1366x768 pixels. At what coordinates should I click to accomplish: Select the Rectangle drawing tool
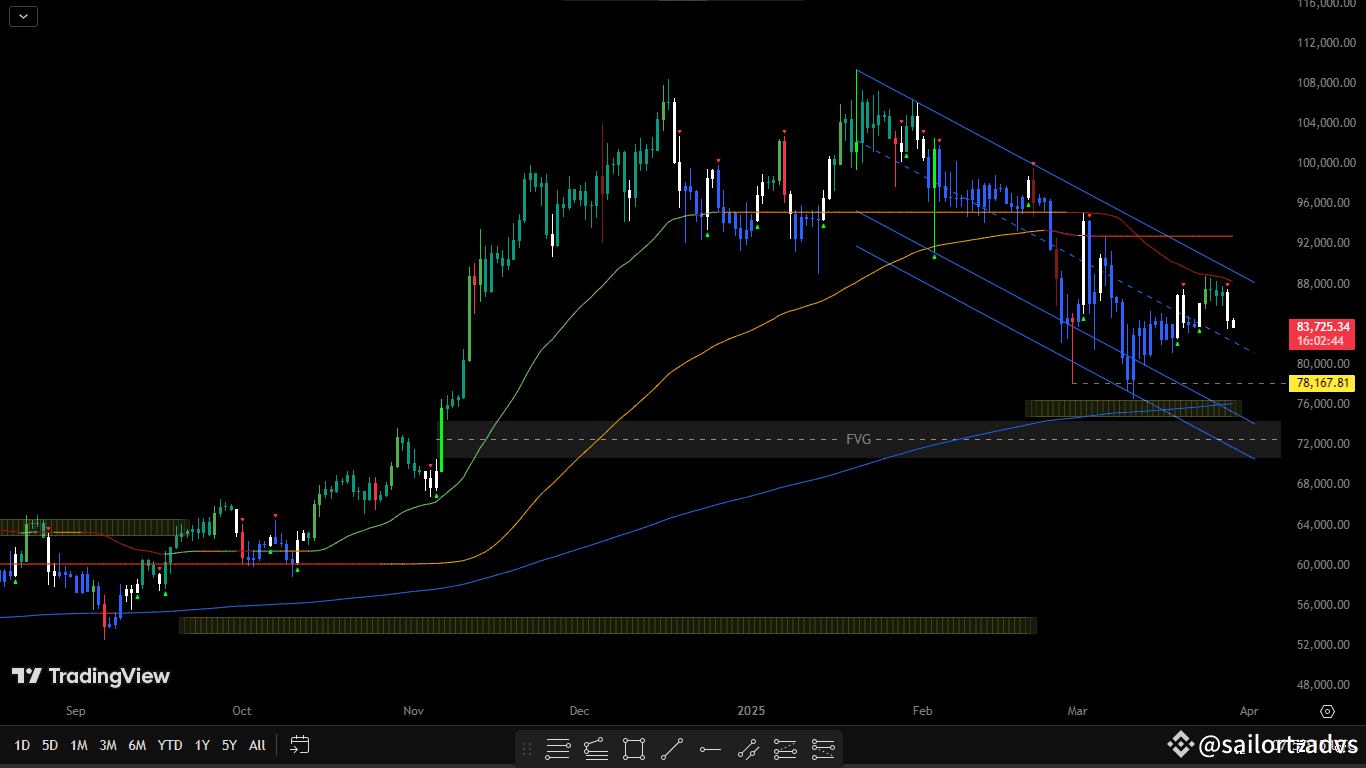tap(633, 747)
